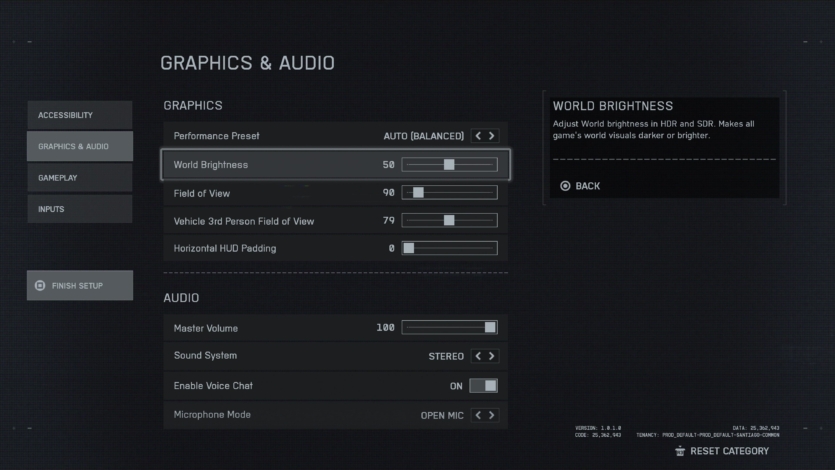Switch to the Gameplay tab
Viewport: 835px width, 470px height.
tap(79, 177)
